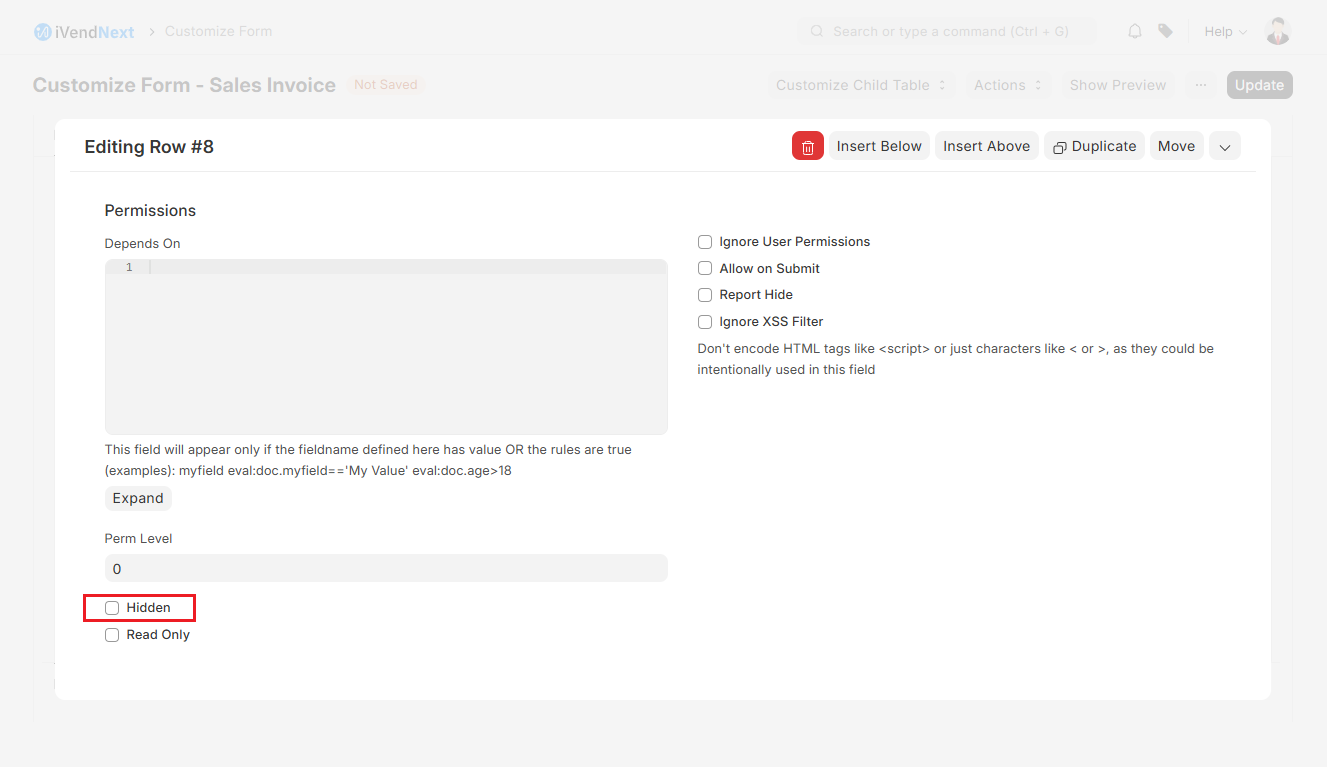Enable Allow on Submit checkbox
This screenshot has width=1327, height=767.
pyautogui.click(x=705, y=269)
